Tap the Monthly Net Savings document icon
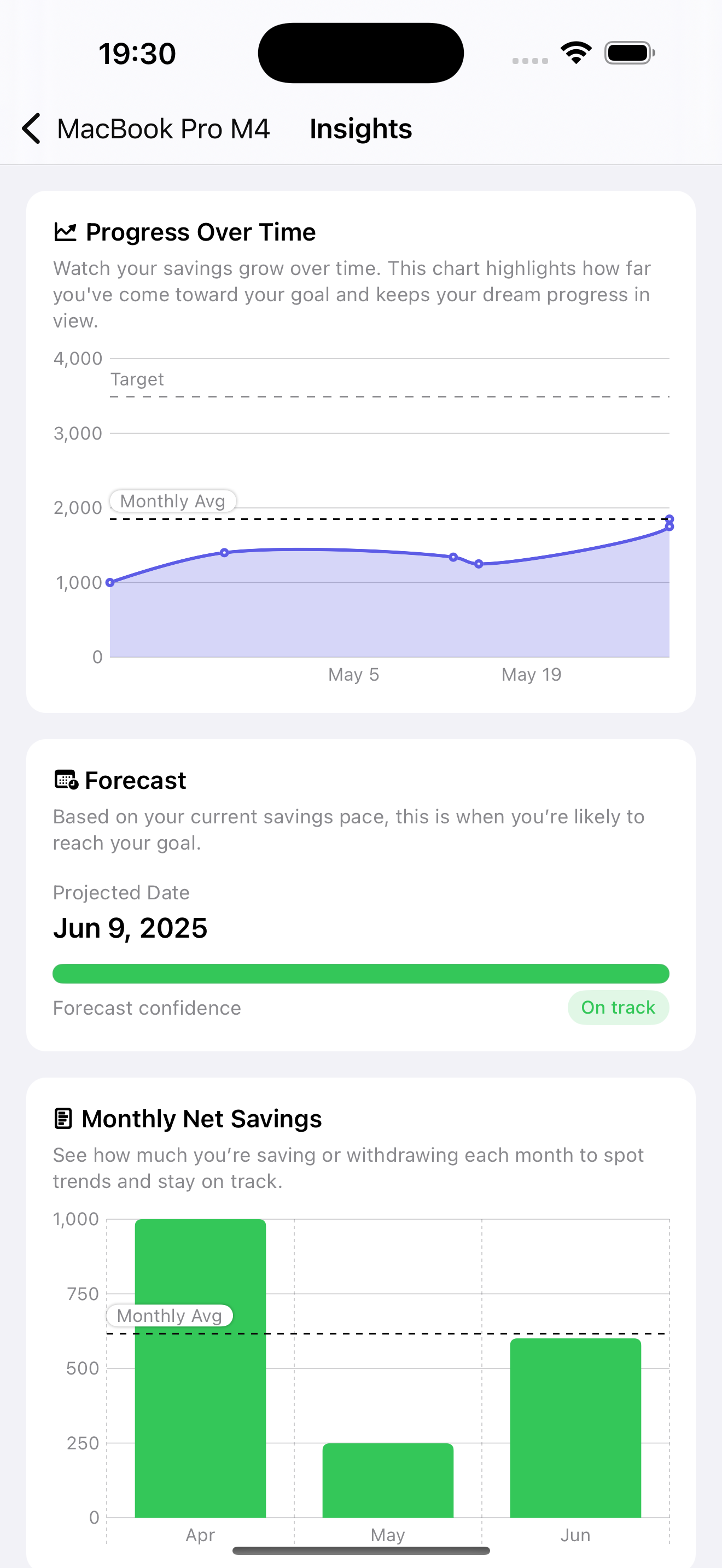Screen dimensions: 722x1568 point(63,1118)
